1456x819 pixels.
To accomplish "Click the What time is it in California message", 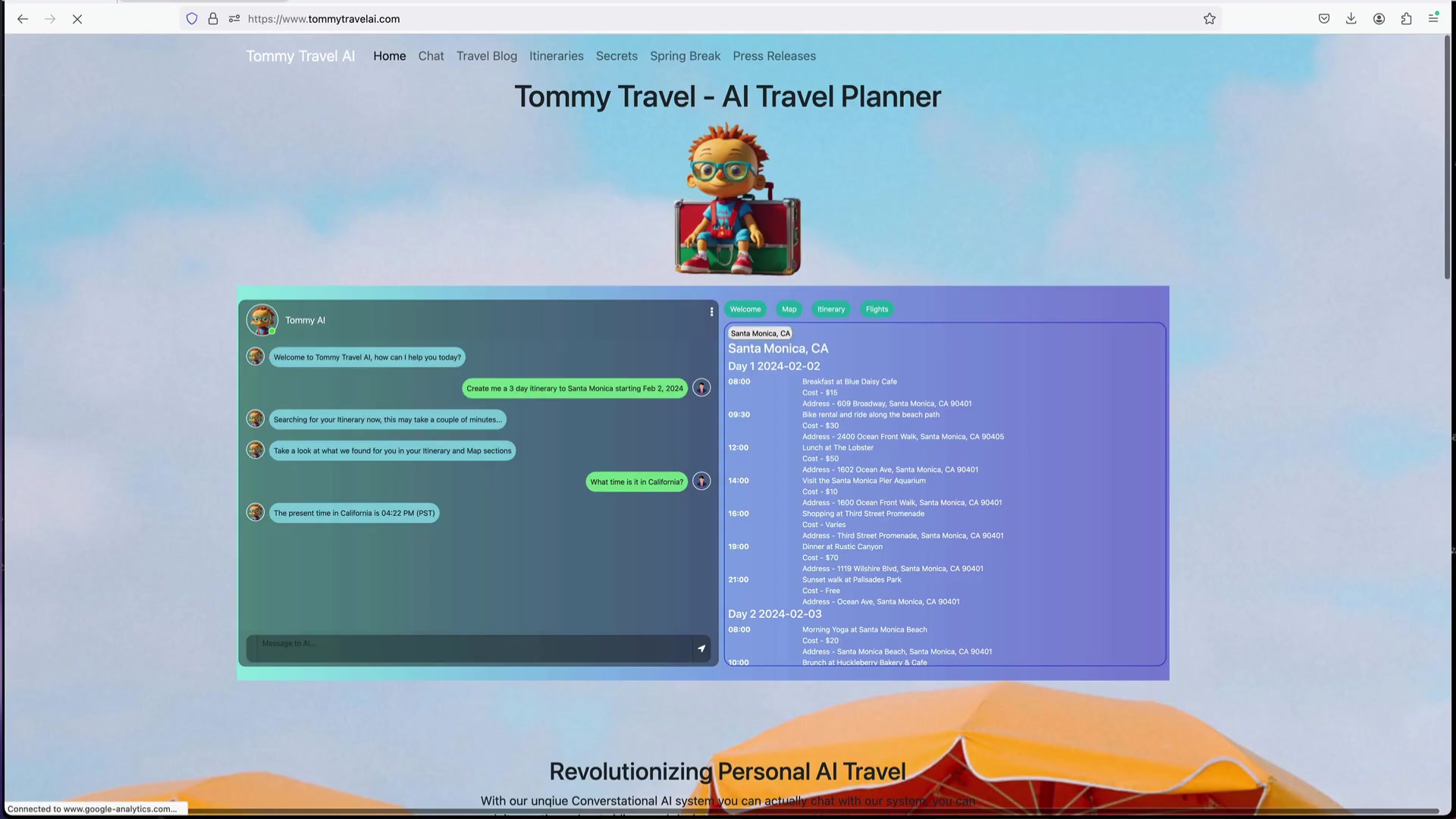I will [x=637, y=482].
